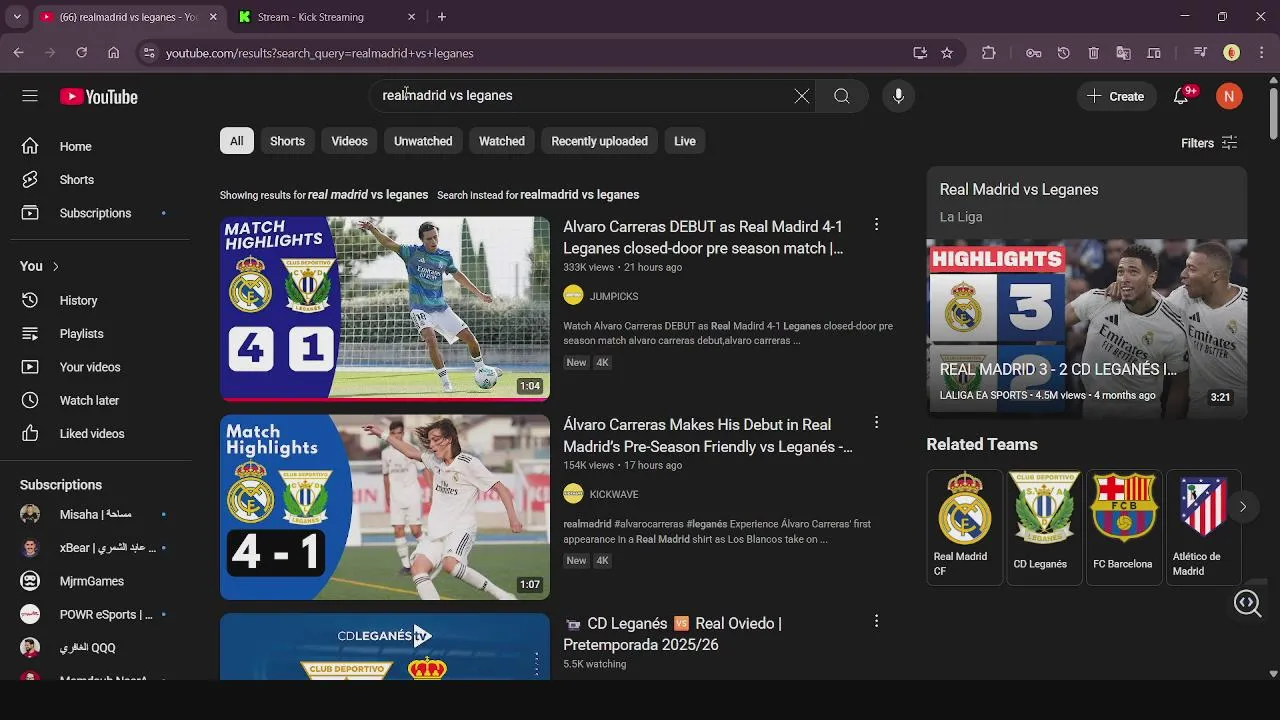
Task: Open the JUMPICKS channel name link
Action: click(614, 296)
